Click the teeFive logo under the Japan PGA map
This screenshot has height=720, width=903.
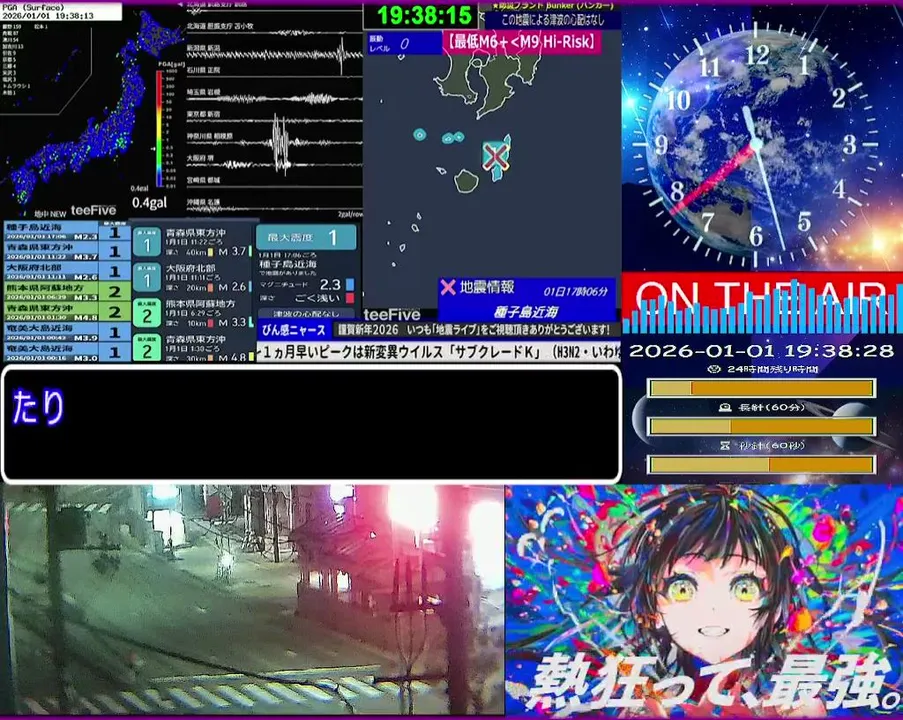pyautogui.click(x=93, y=211)
